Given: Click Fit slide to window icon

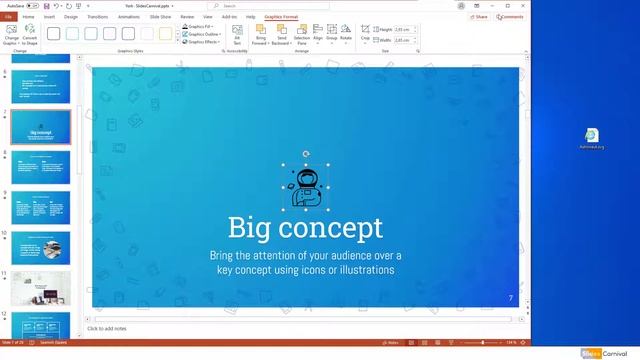Looking at the screenshot, I should (523, 342).
